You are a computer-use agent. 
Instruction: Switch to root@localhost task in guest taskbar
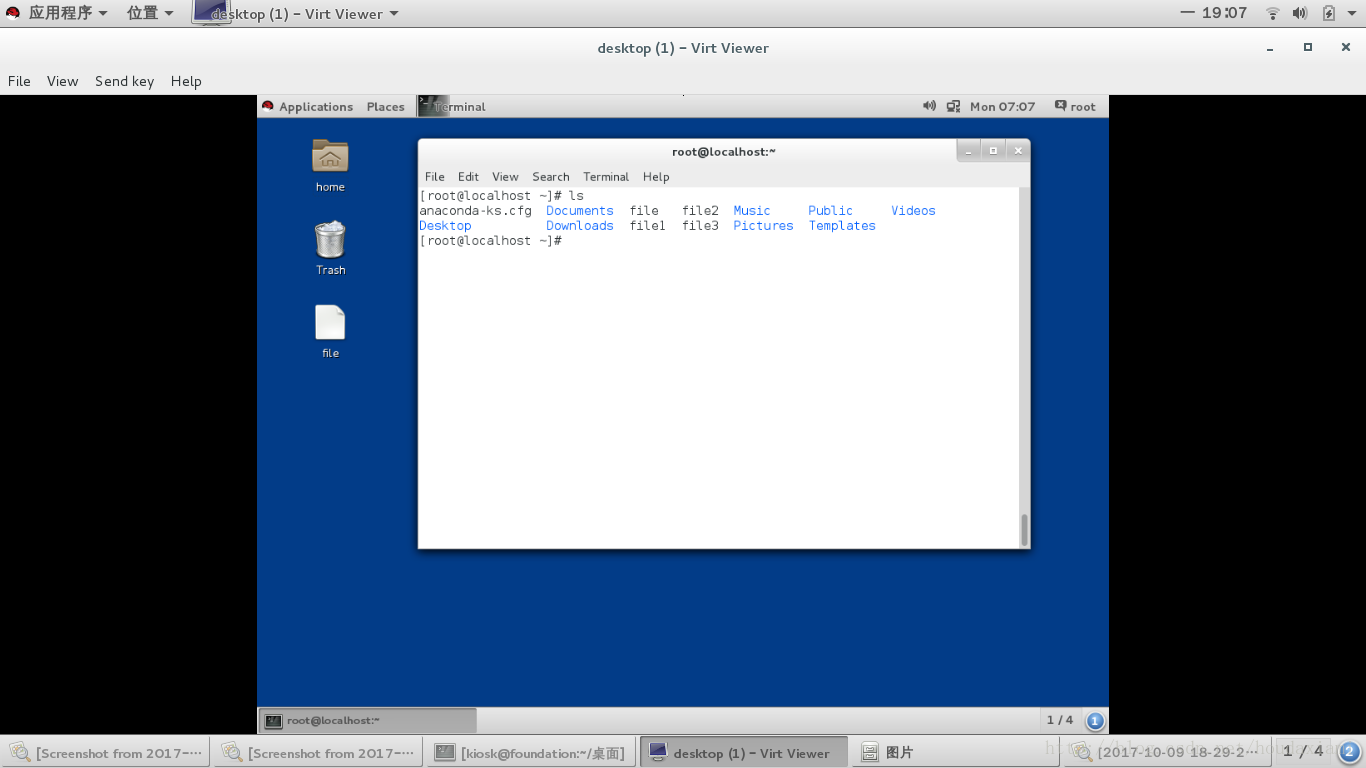pyautogui.click(x=368, y=720)
